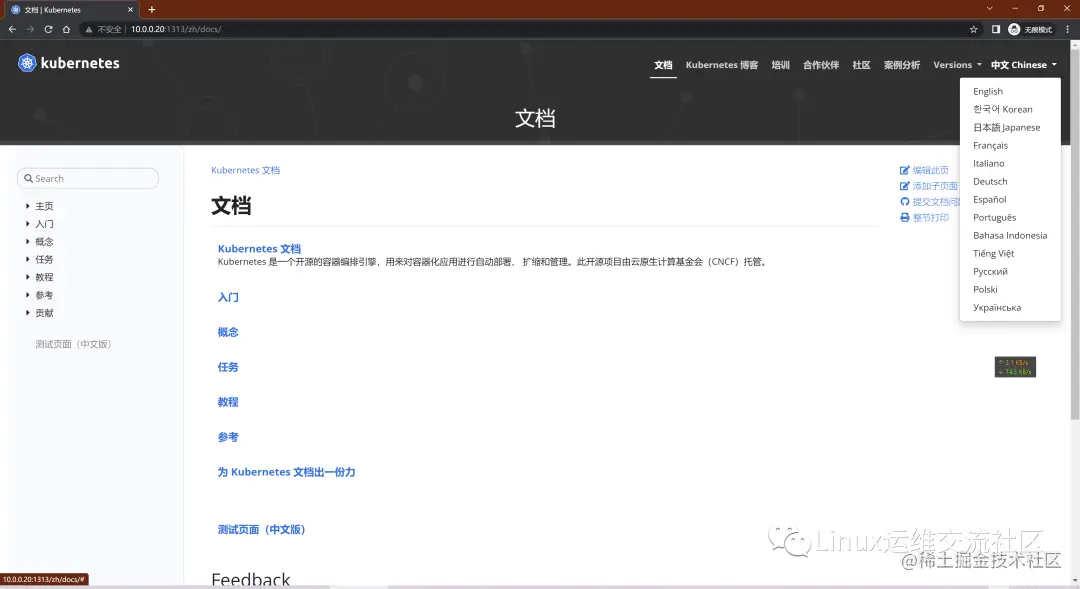Expand the 概念 section in the sidebar
The image size is (1080, 589).
[30, 241]
